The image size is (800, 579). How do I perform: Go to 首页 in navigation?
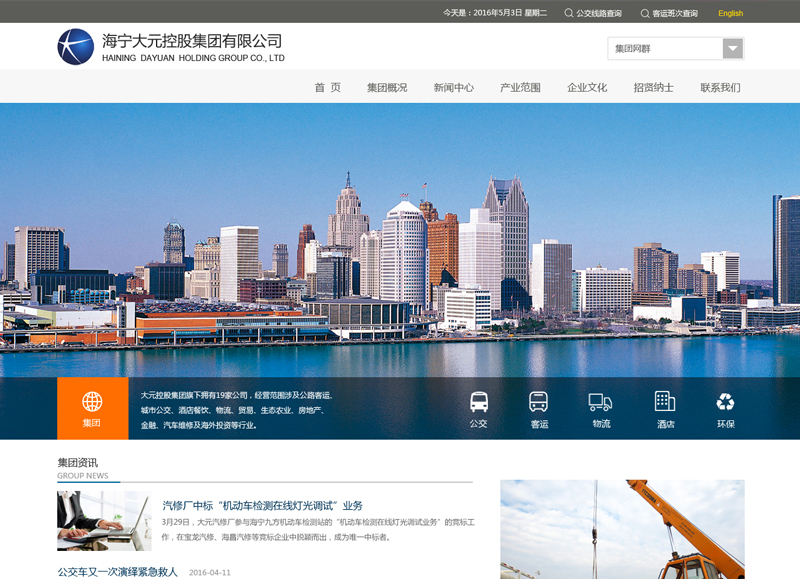pos(327,88)
